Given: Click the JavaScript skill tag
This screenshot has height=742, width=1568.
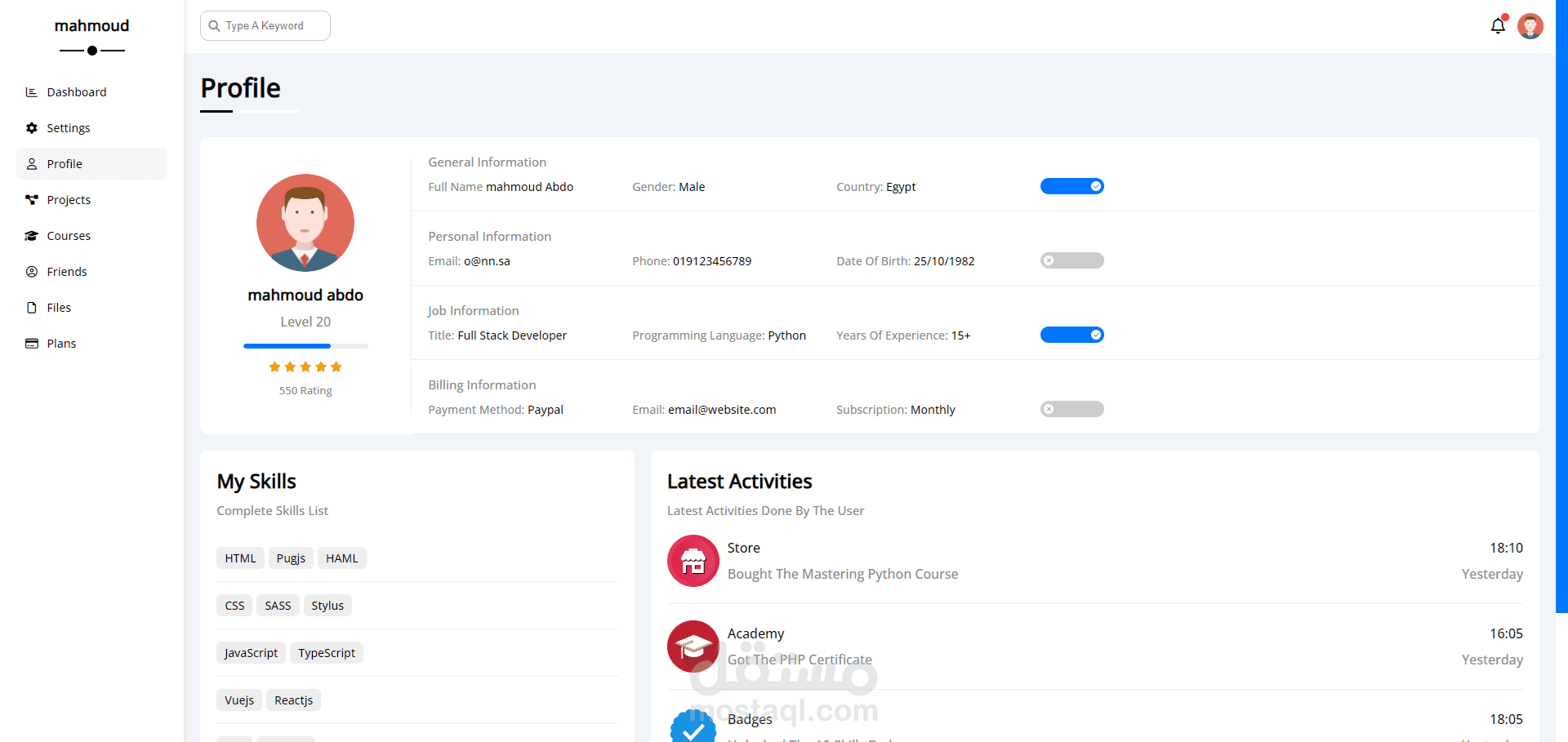Looking at the screenshot, I should point(251,653).
